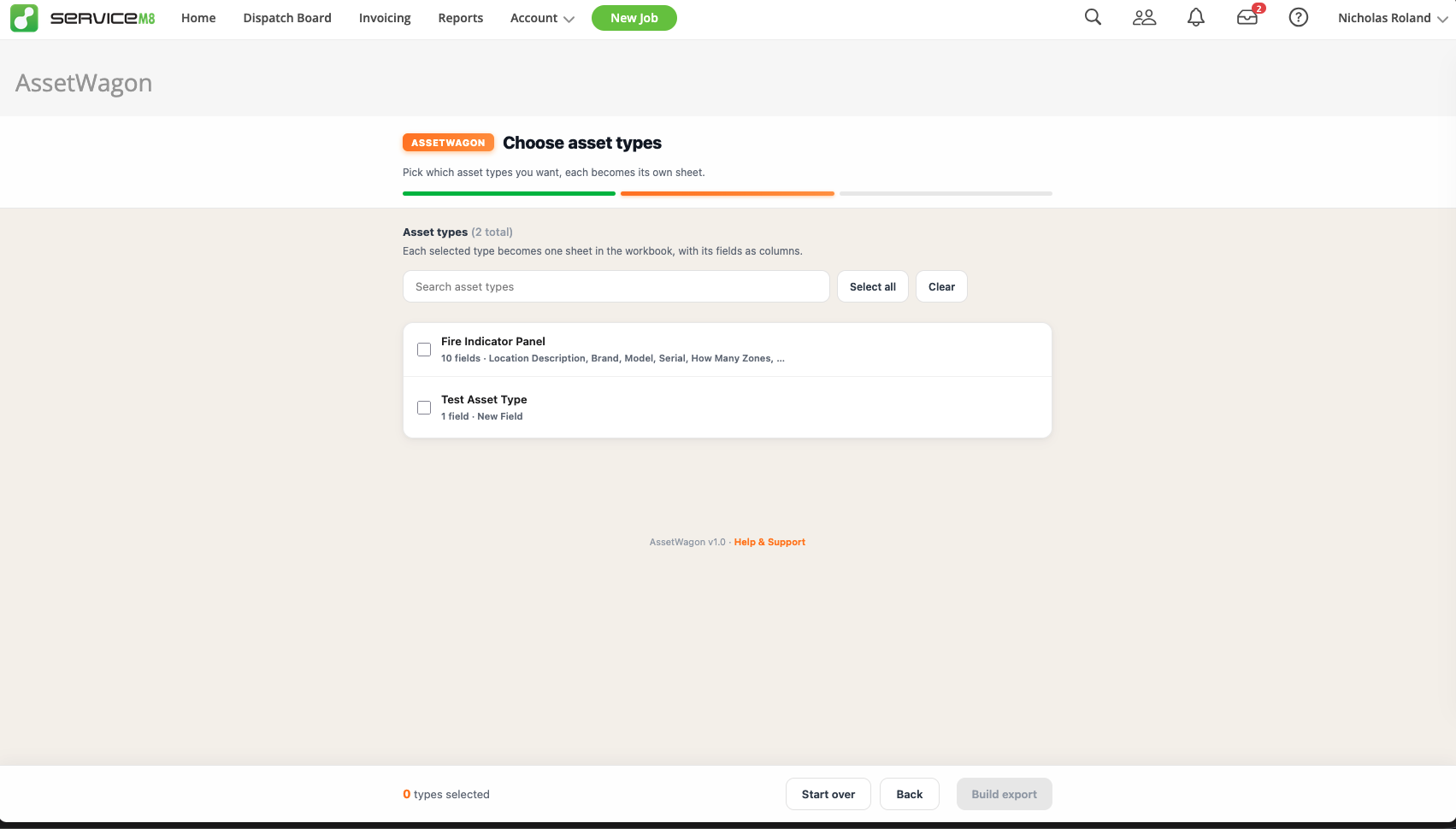Open Help & Support link
Screen dimensions: 1456x829
click(x=769, y=542)
